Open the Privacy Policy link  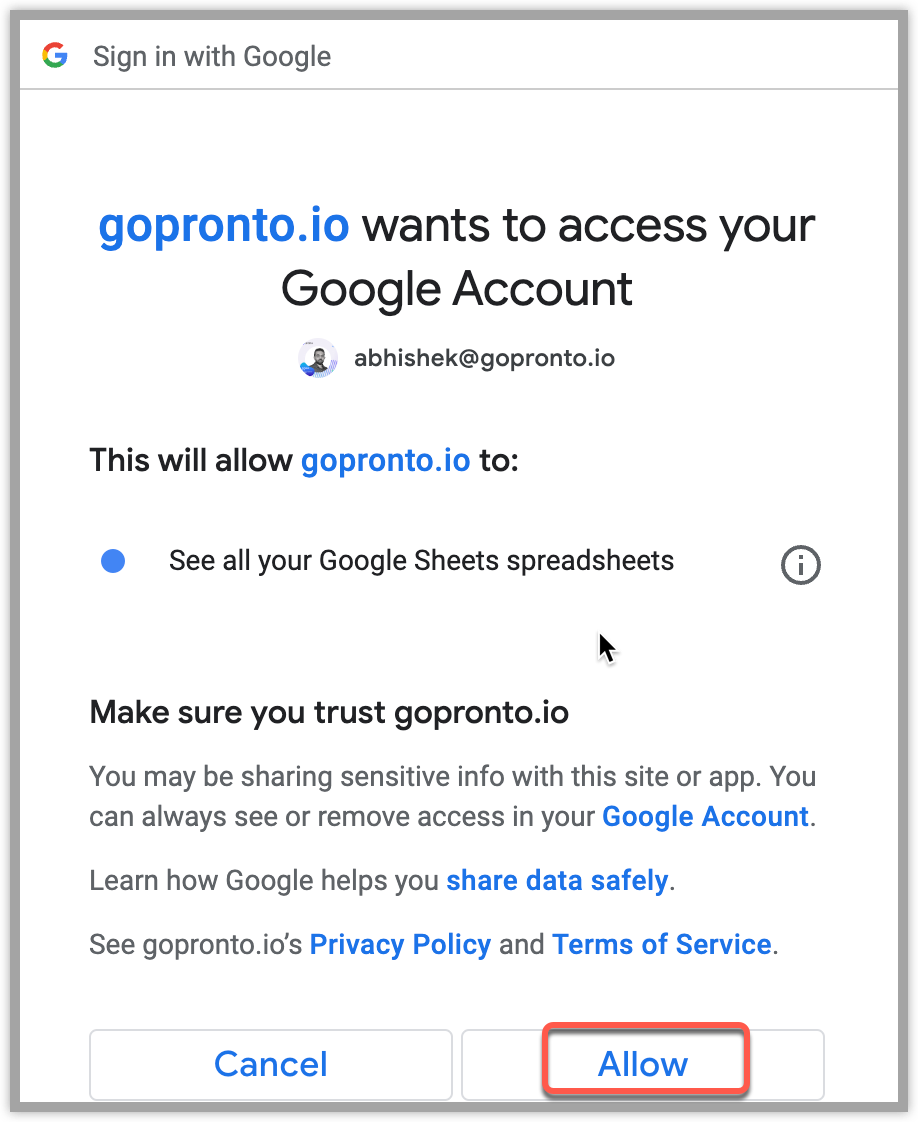(x=400, y=945)
